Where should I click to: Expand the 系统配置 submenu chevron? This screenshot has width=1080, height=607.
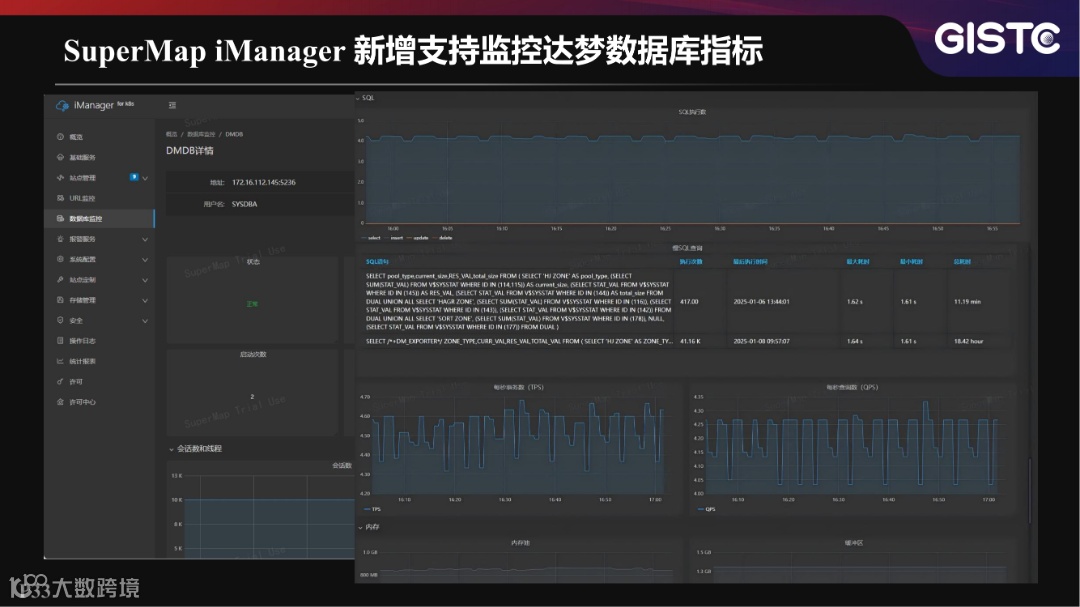(145, 260)
